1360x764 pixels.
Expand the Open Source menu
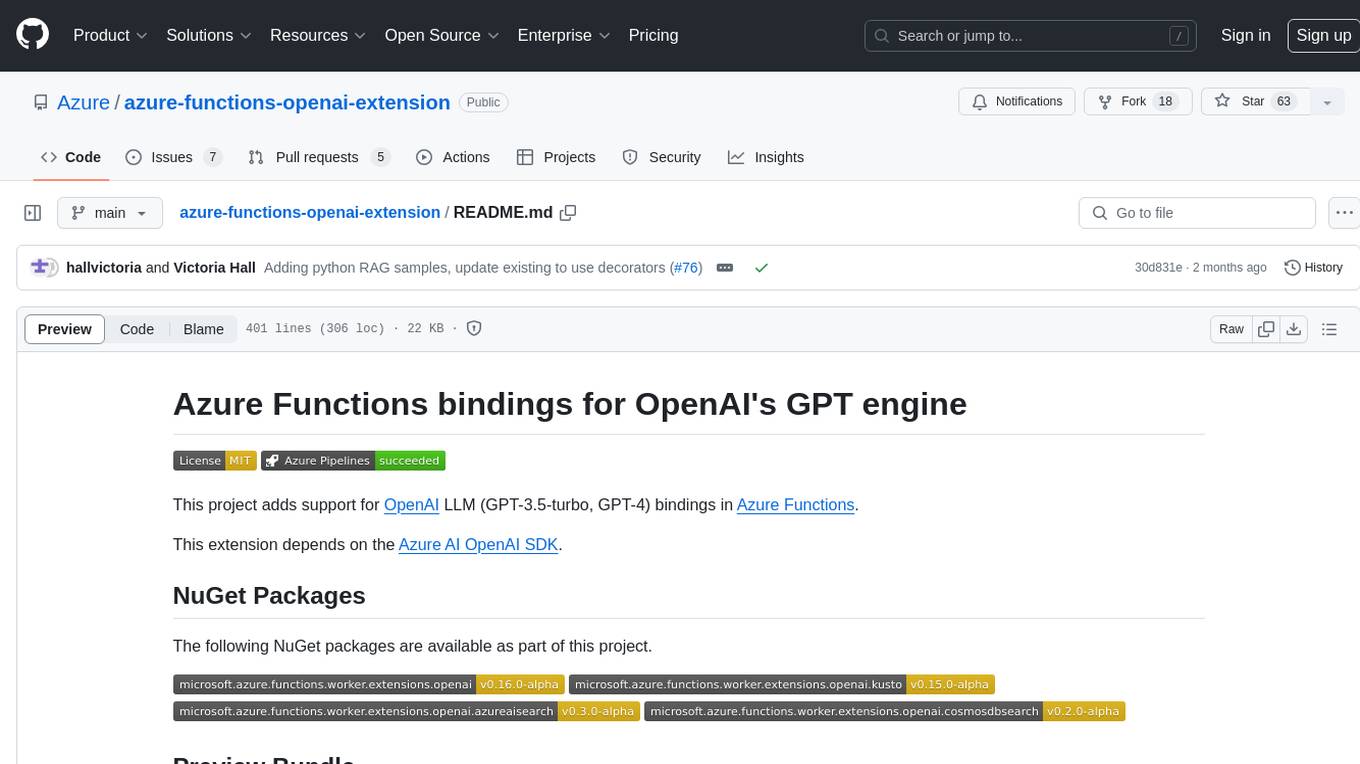[441, 35]
